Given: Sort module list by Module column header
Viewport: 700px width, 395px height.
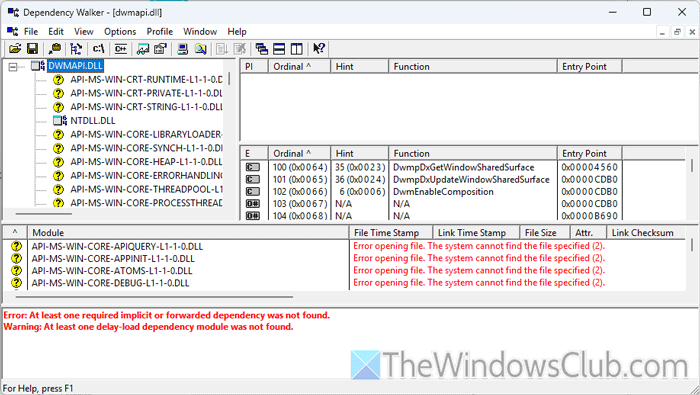Looking at the screenshot, I should [x=188, y=233].
